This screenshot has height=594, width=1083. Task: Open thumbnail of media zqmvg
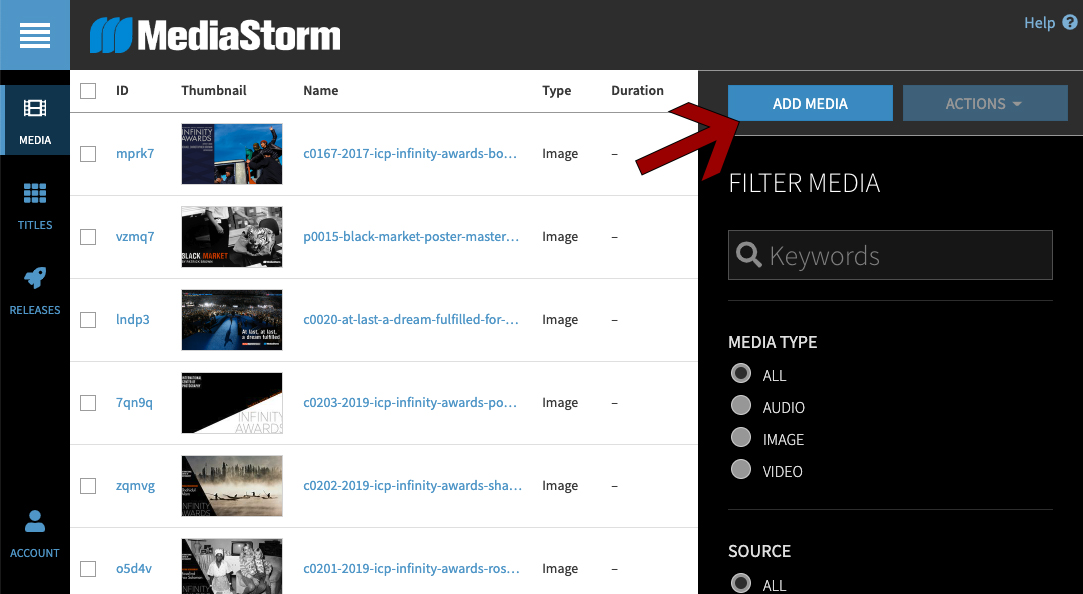coord(232,486)
